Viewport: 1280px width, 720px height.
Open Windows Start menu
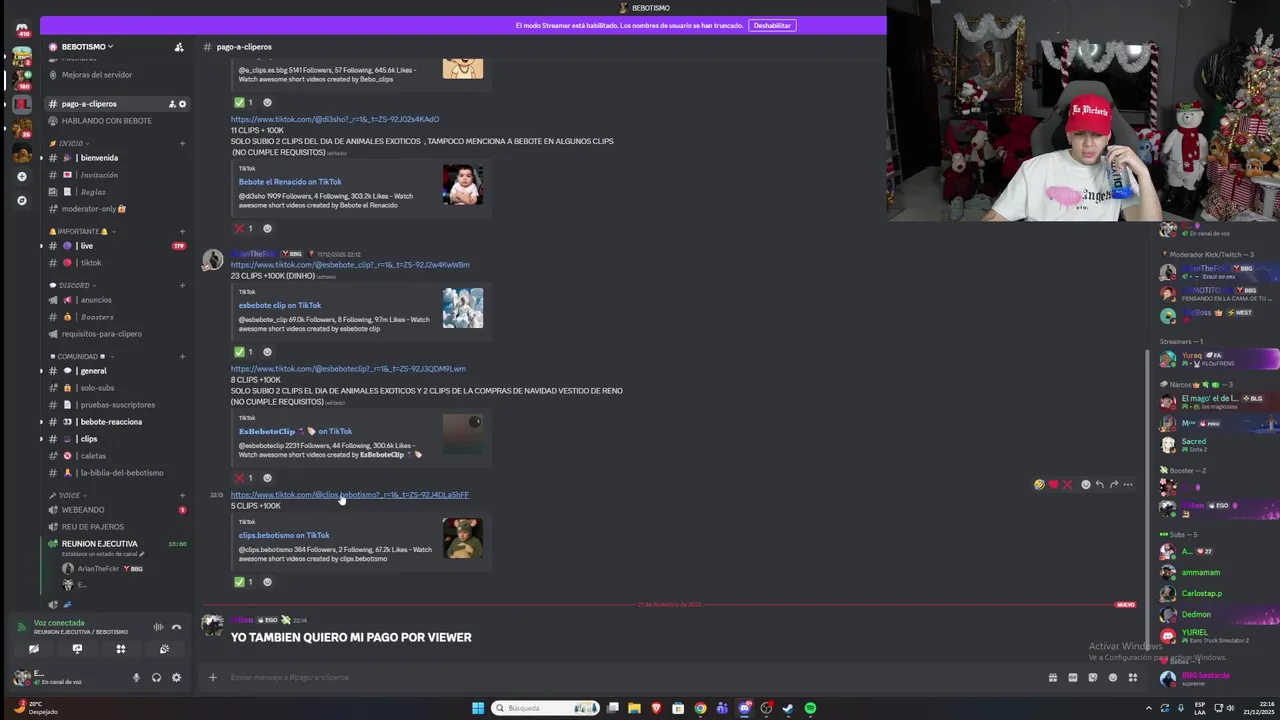[x=478, y=709]
